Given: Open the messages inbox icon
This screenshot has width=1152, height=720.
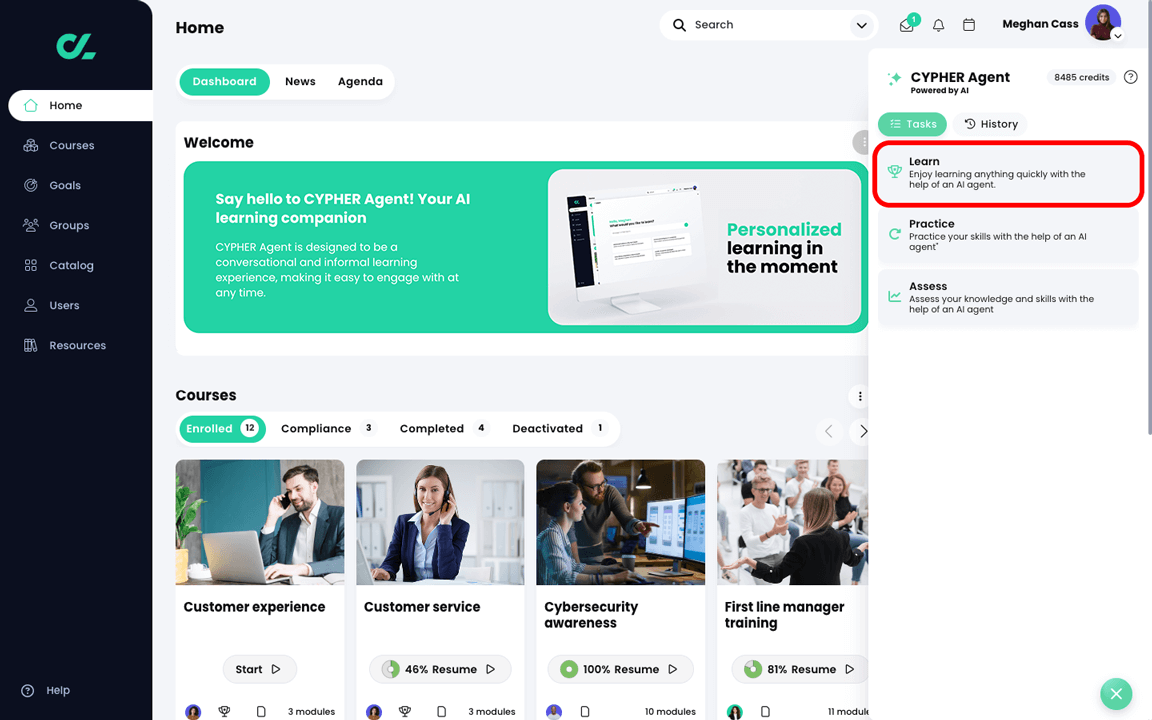Looking at the screenshot, I should tap(907, 25).
